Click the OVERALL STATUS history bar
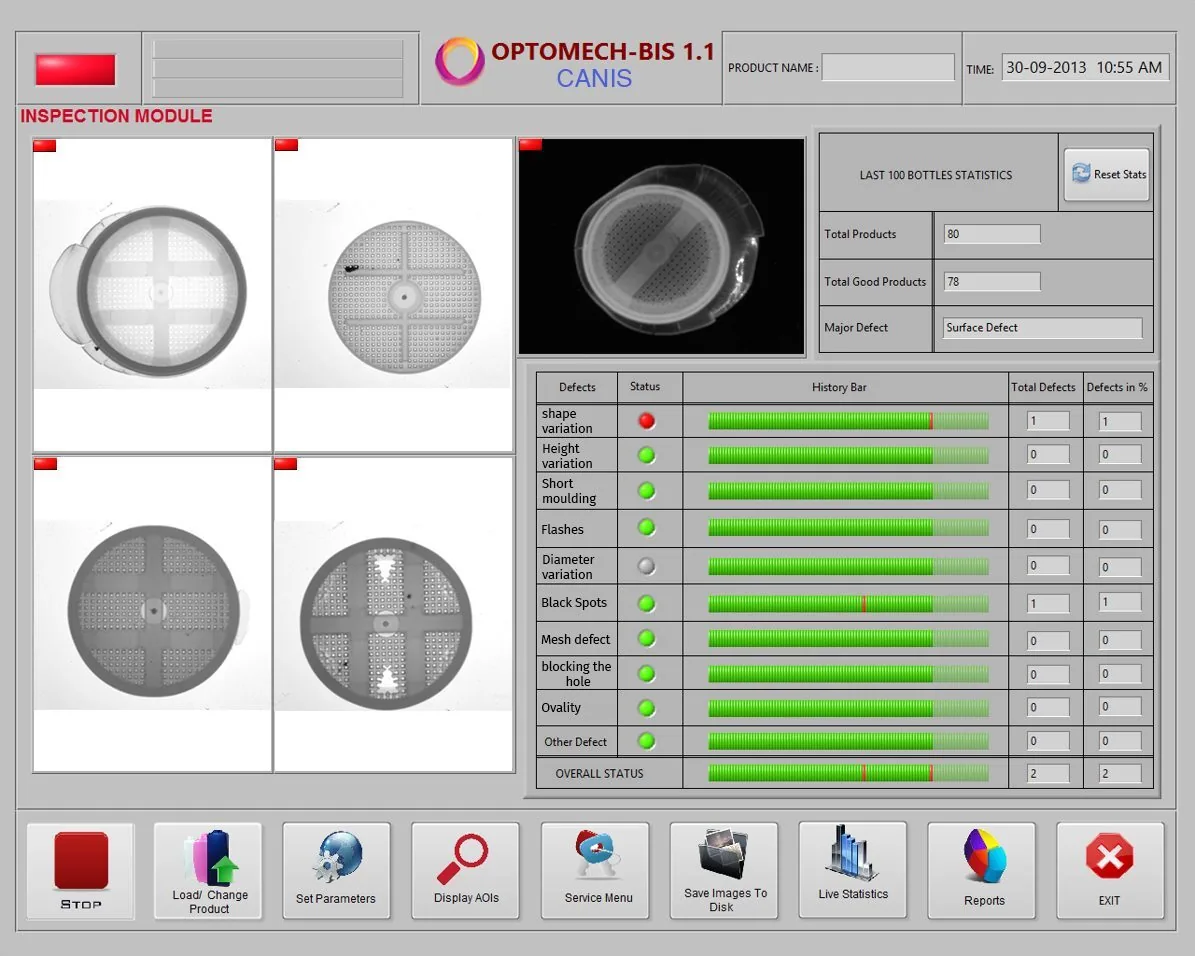Viewport: 1195px width, 956px height. [847, 773]
